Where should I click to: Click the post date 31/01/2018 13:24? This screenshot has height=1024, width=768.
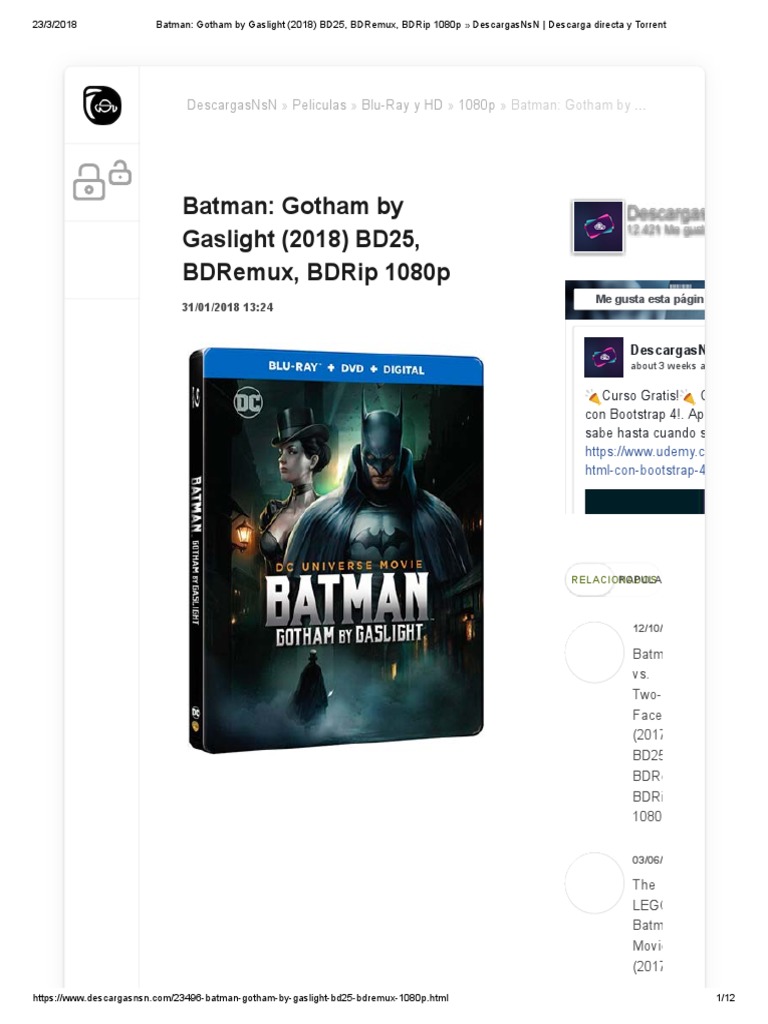click(x=227, y=307)
